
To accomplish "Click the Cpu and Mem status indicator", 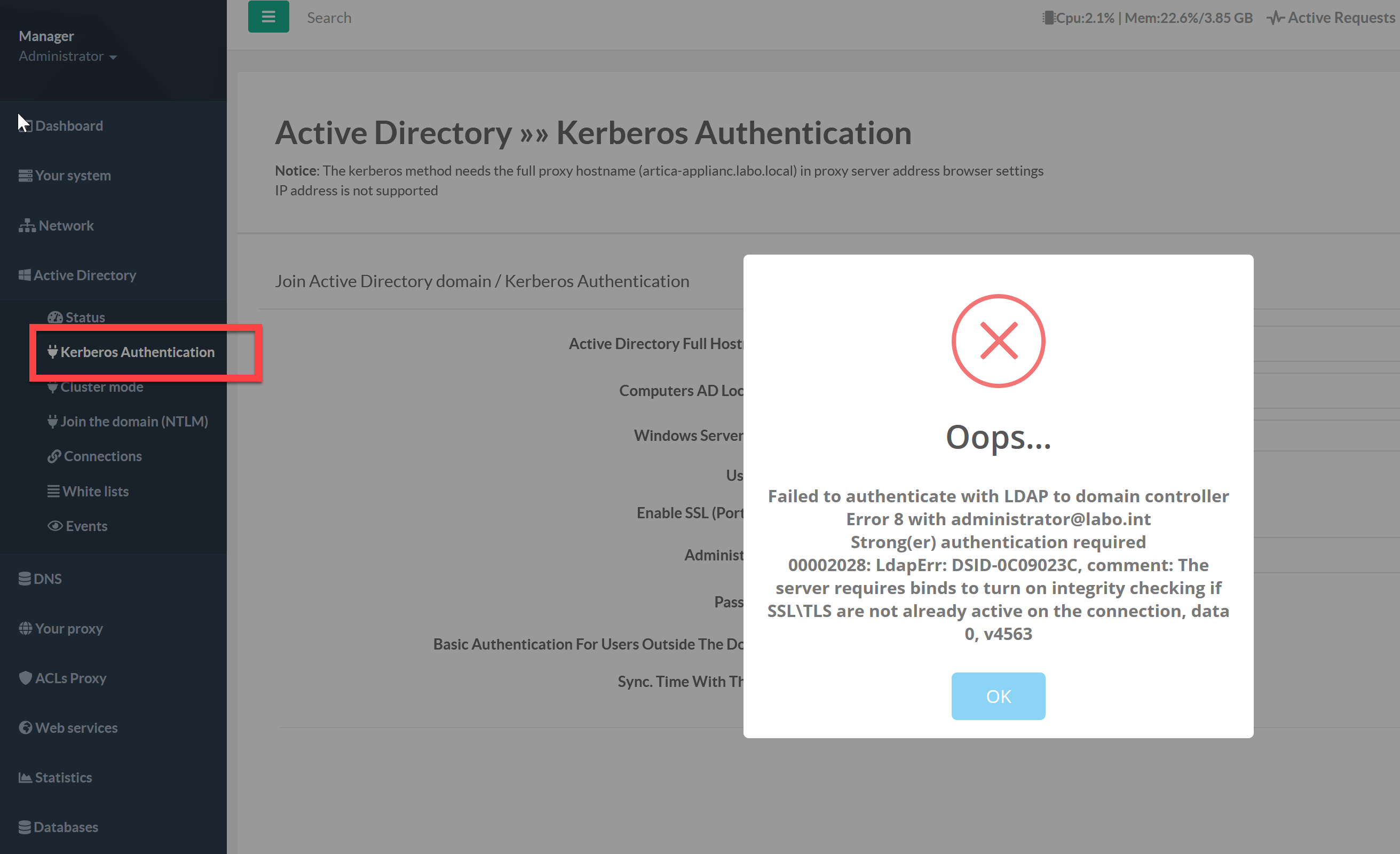I will [x=1147, y=18].
